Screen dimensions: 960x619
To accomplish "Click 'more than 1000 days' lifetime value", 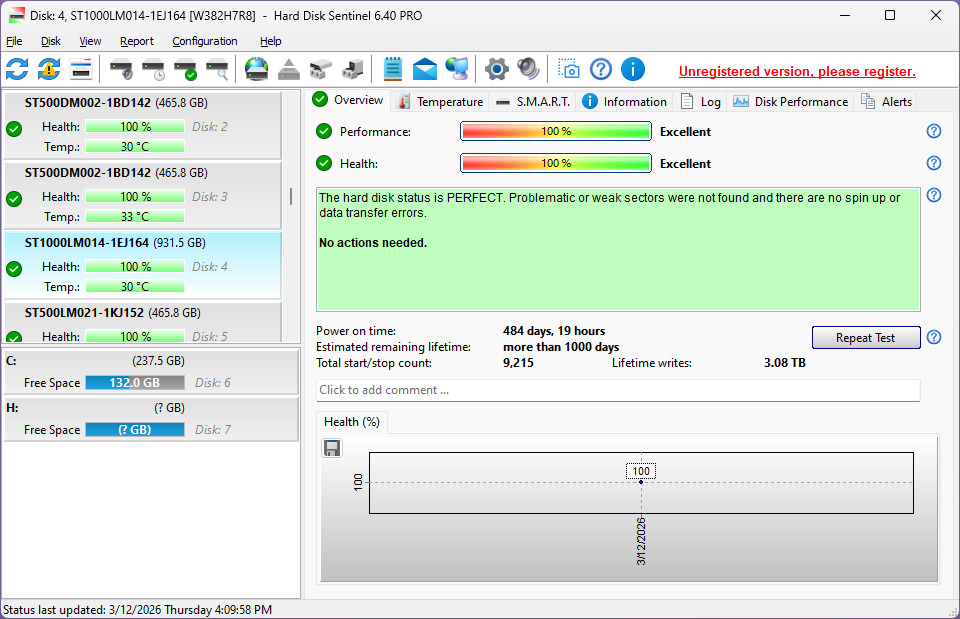I will 561,347.
